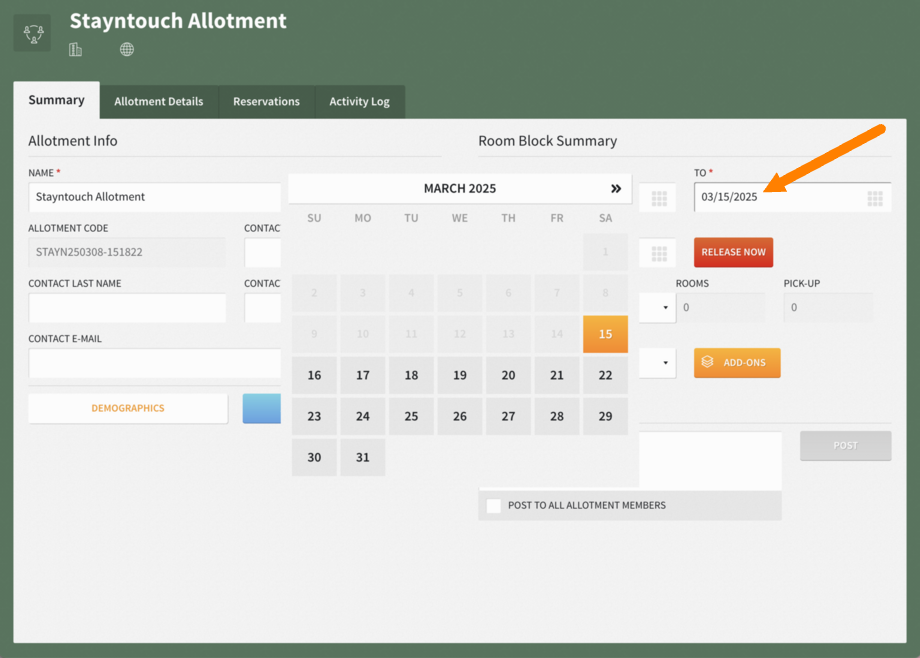920x658 pixels.
Task: Select March 18 in the calendar
Action: [x=411, y=375]
